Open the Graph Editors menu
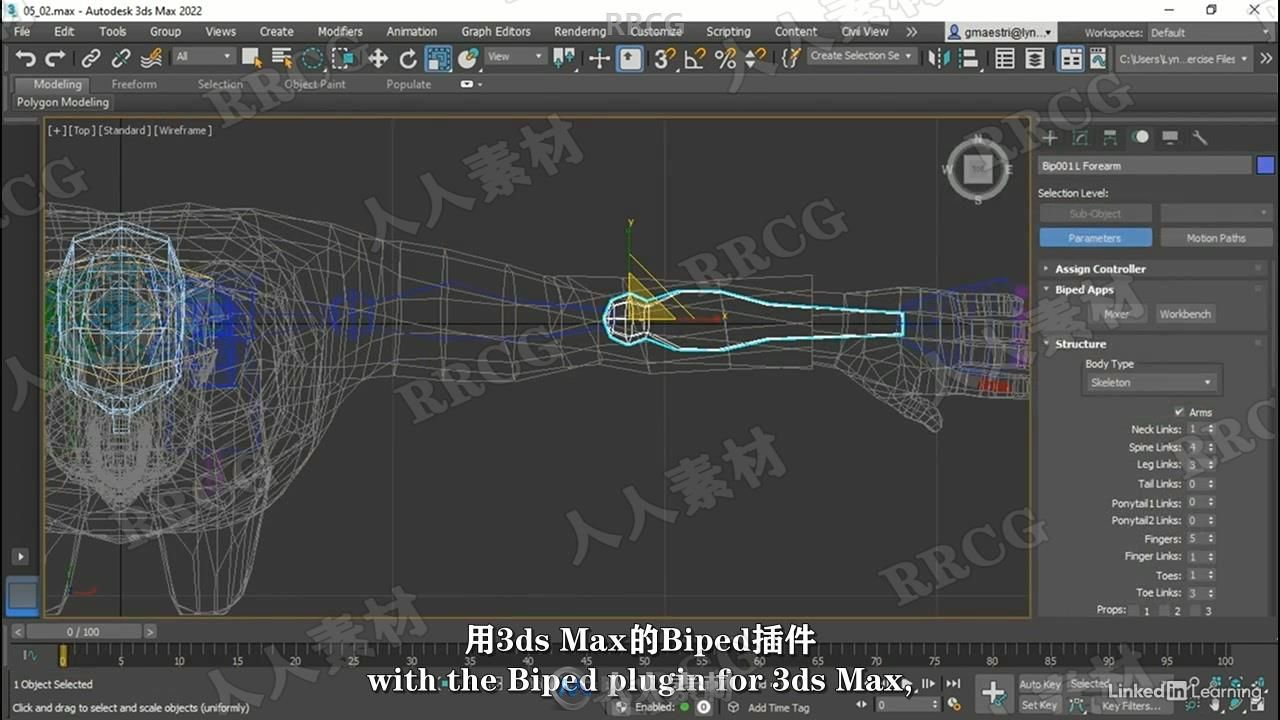The image size is (1280, 720). 496,32
